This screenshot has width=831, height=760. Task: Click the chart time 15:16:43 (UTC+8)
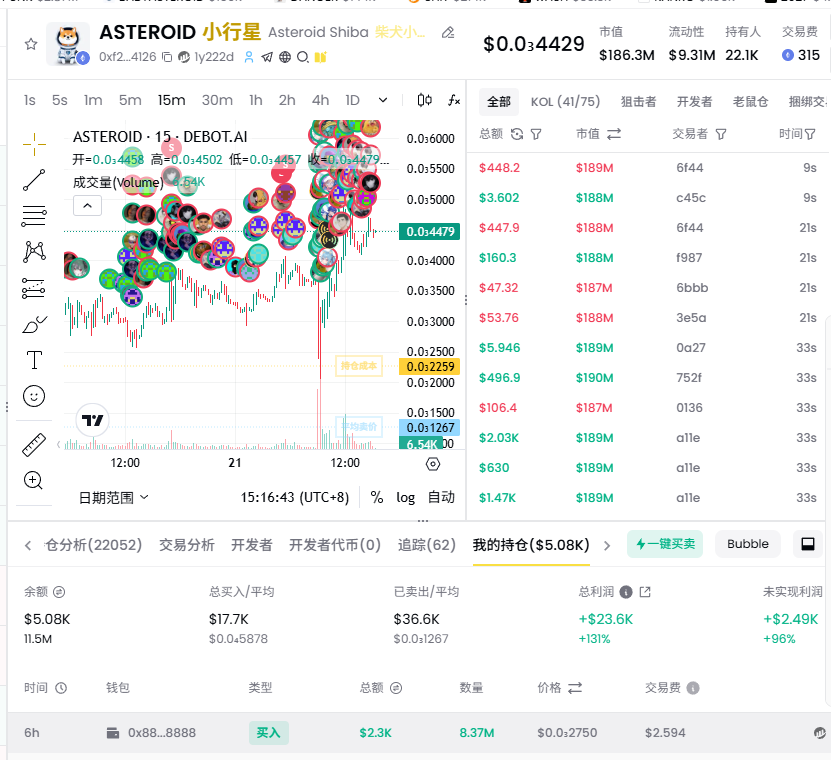point(295,497)
